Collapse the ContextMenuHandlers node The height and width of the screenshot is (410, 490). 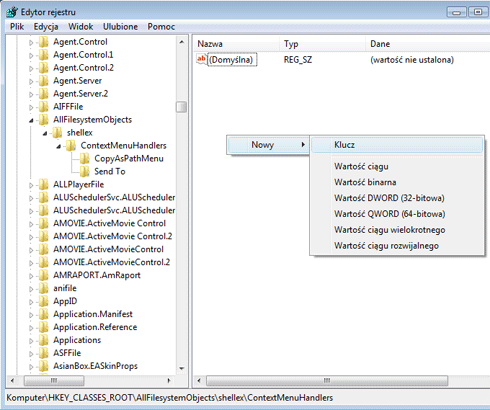point(58,146)
